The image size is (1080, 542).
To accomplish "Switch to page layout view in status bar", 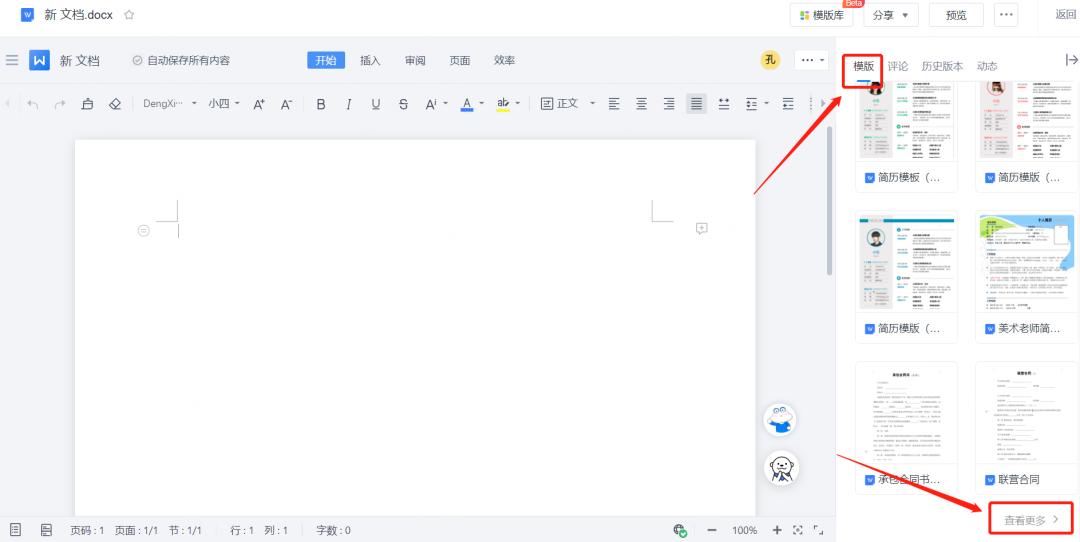I will pyautogui.click(x=15, y=530).
